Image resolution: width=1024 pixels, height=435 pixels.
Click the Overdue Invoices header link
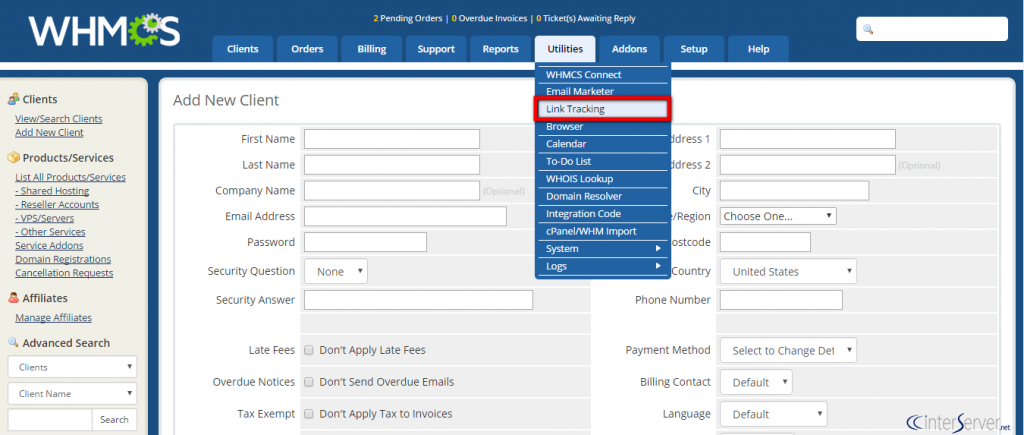tap(489, 19)
